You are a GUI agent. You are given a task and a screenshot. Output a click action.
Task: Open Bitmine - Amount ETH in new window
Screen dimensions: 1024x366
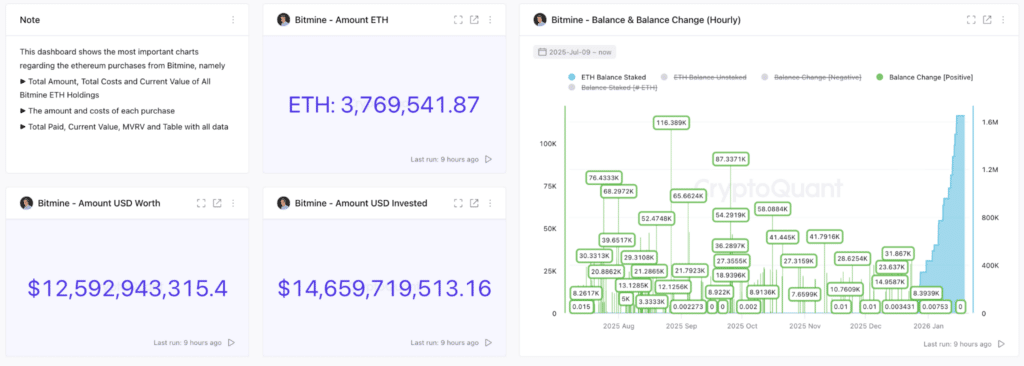[474, 20]
